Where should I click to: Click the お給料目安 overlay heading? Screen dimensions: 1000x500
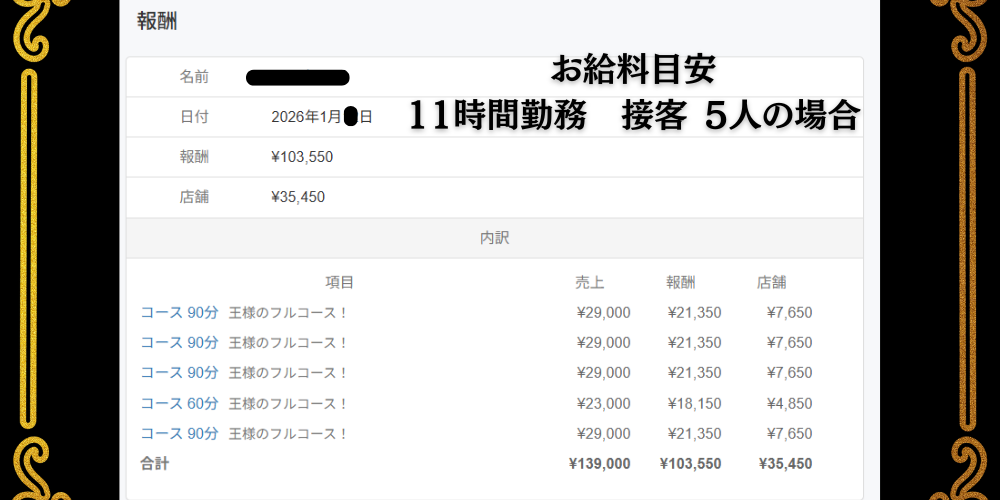coord(633,70)
